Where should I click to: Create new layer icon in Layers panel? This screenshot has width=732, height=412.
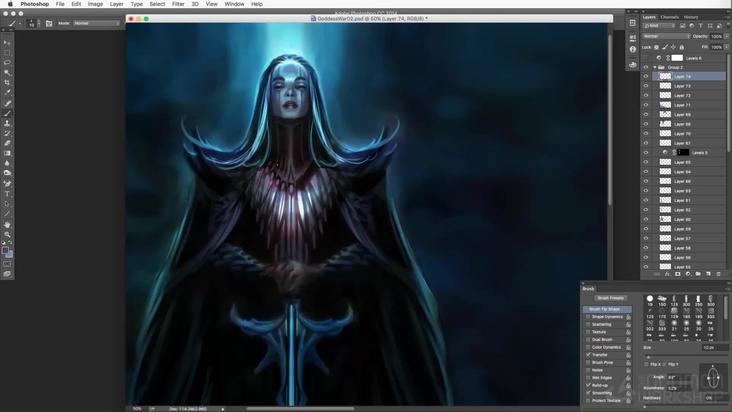708,274
